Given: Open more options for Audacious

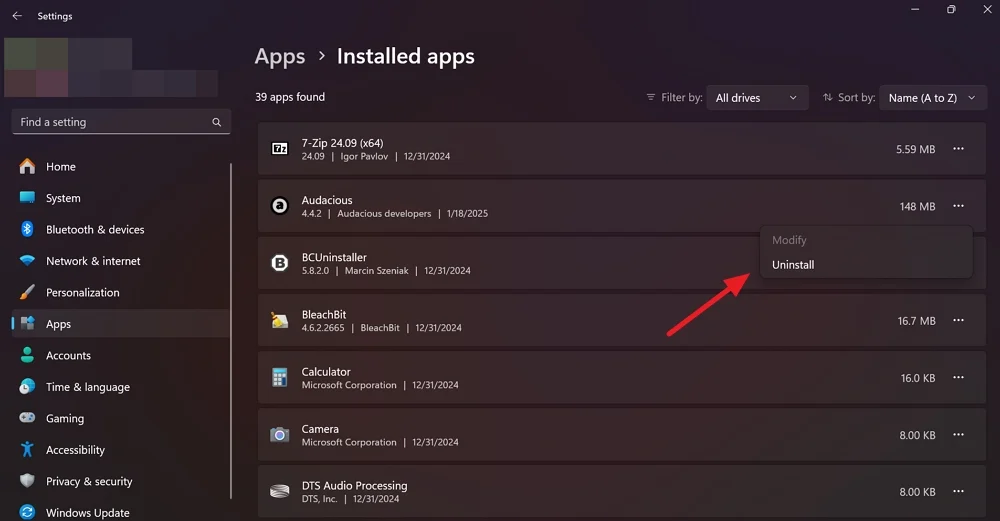Looking at the screenshot, I should (x=958, y=206).
